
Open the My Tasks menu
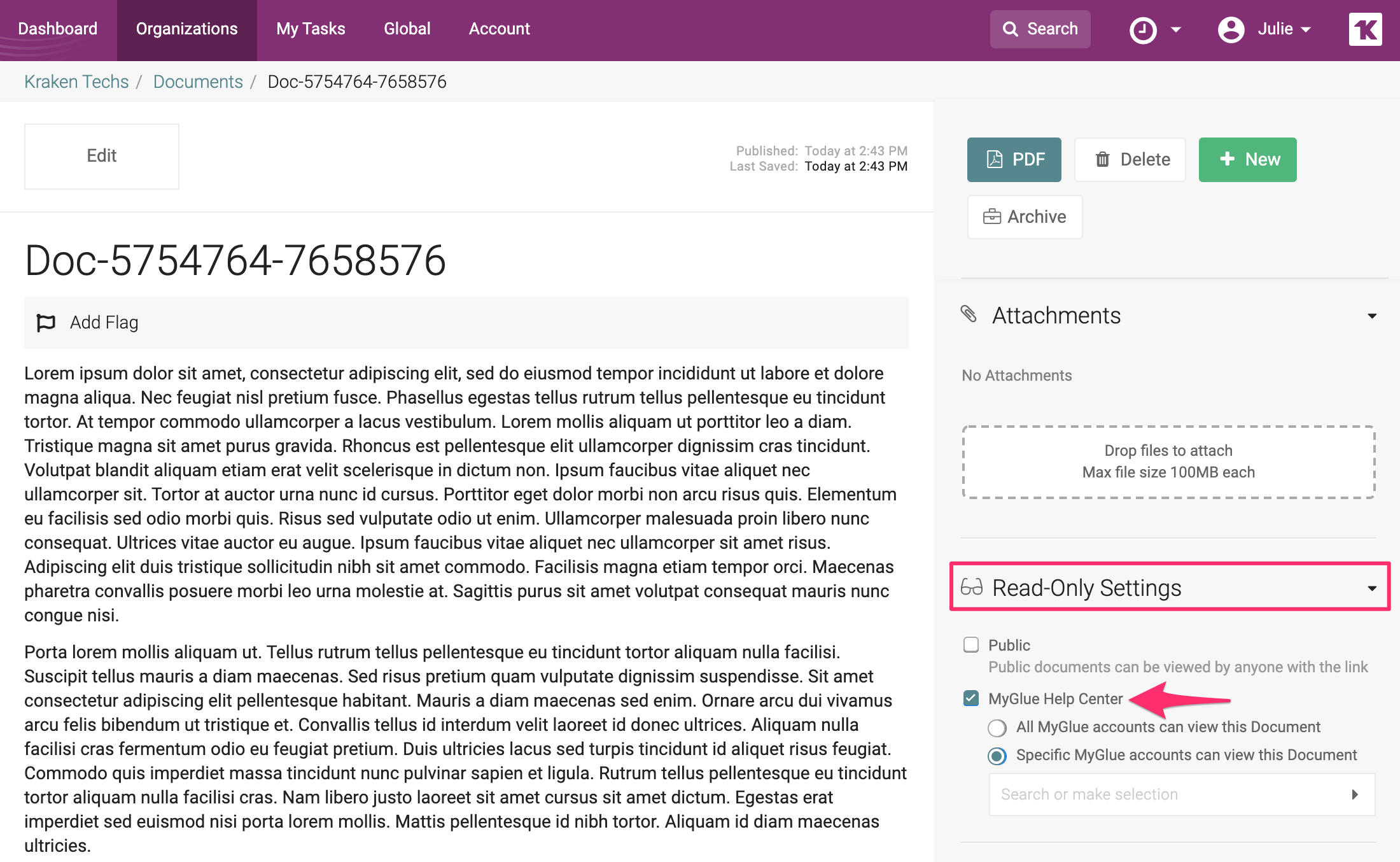click(311, 29)
